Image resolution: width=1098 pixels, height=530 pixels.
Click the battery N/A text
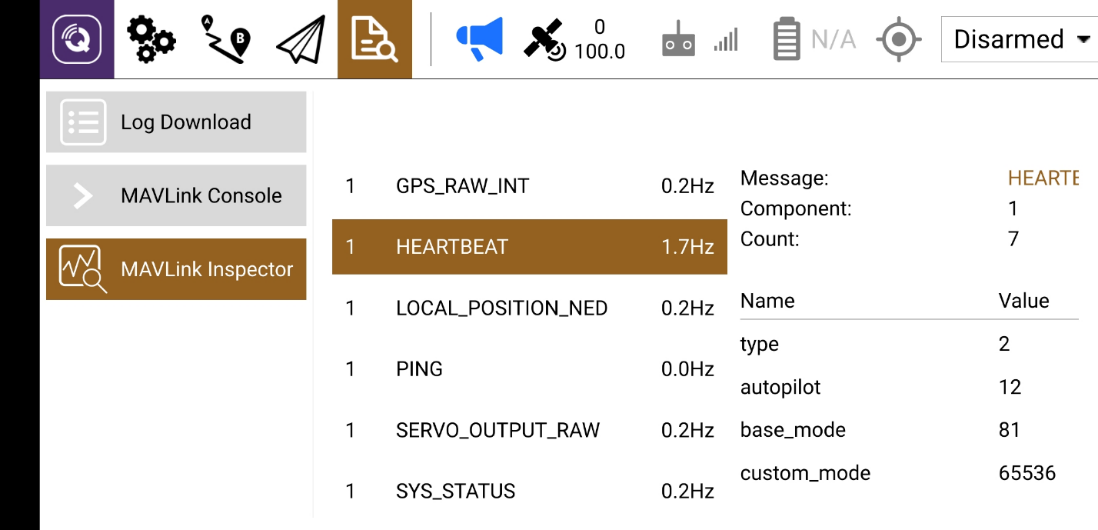tap(833, 40)
